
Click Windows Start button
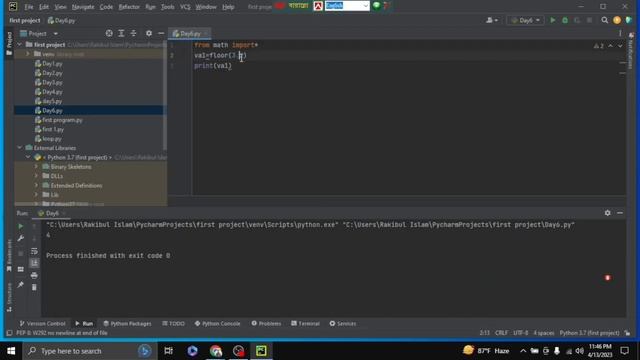pos(11,351)
